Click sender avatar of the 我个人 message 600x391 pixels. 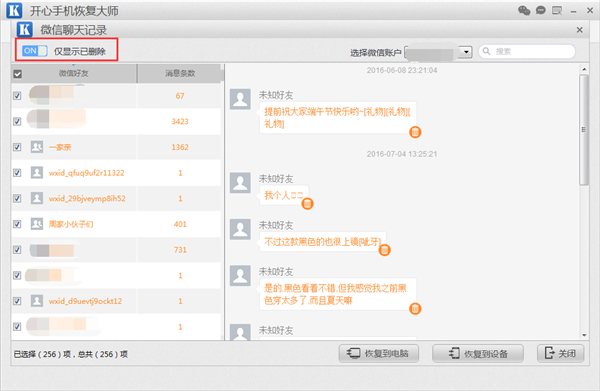tap(240, 183)
